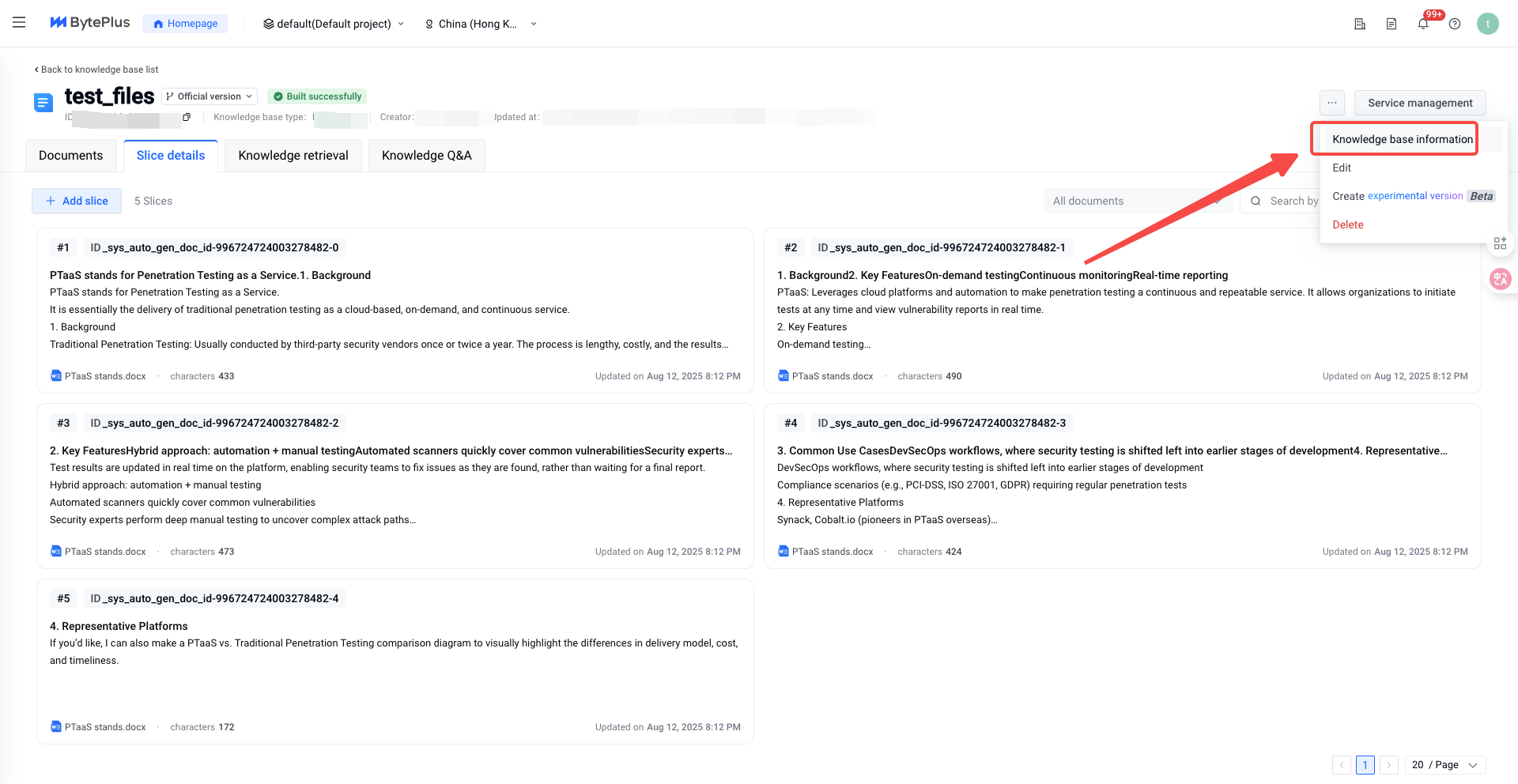Click the user avatar icon
Image resolution: width=1518 pixels, height=784 pixels.
pyautogui.click(x=1487, y=24)
